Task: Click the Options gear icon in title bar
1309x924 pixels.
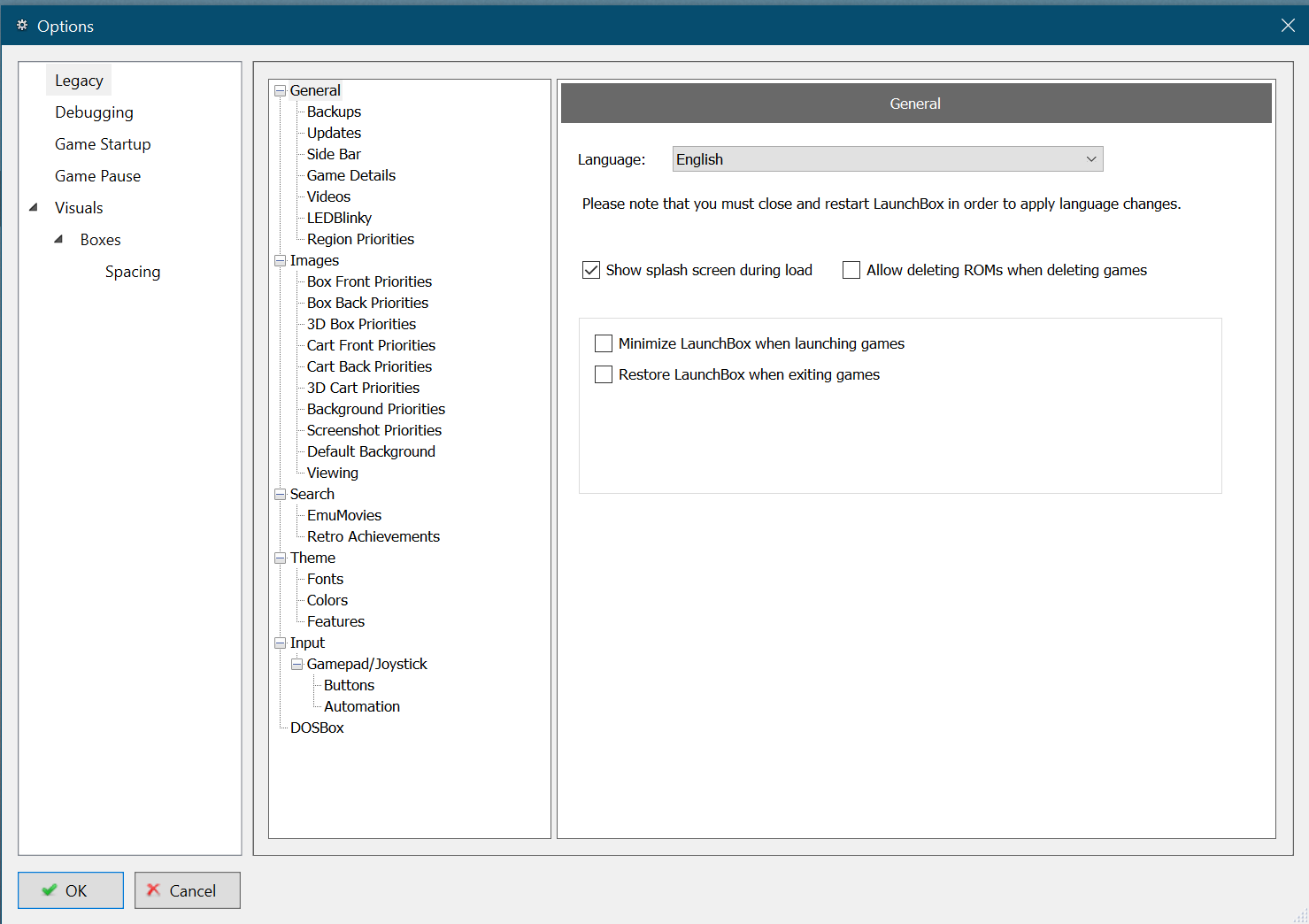Action: [x=22, y=26]
